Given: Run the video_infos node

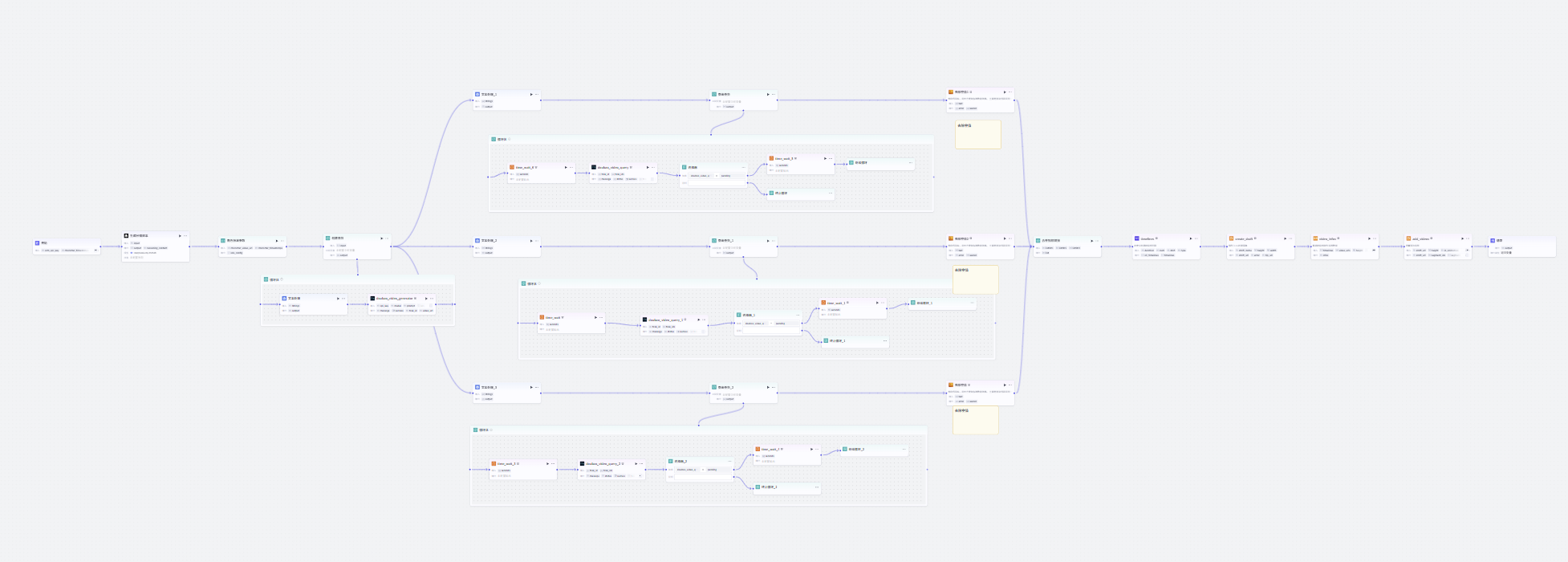Looking at the screenshot, I should click(x=1368, y=238).
